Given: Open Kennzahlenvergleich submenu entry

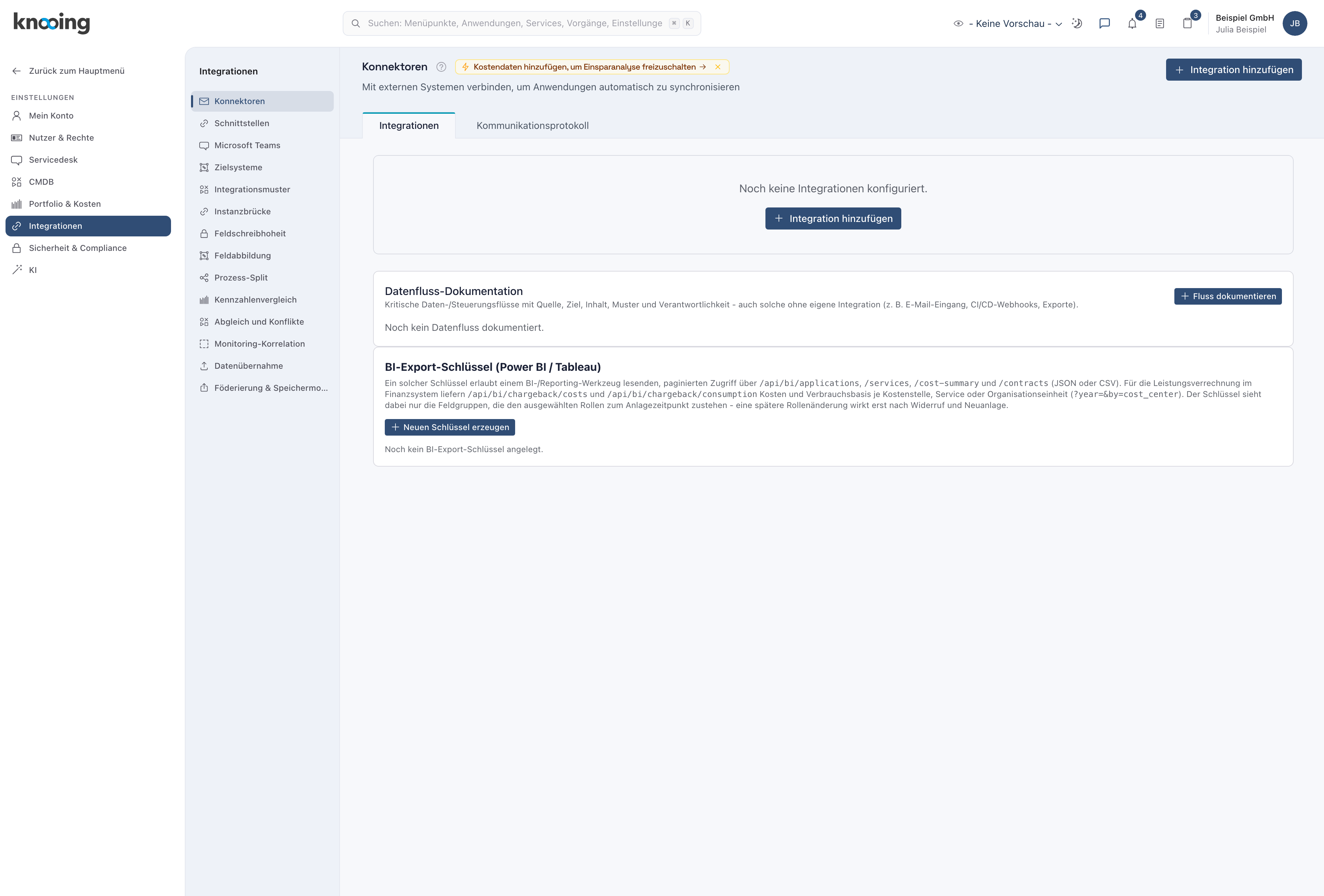Looking at the screenshot, I should pyautogui.click(x=262, y=299).
